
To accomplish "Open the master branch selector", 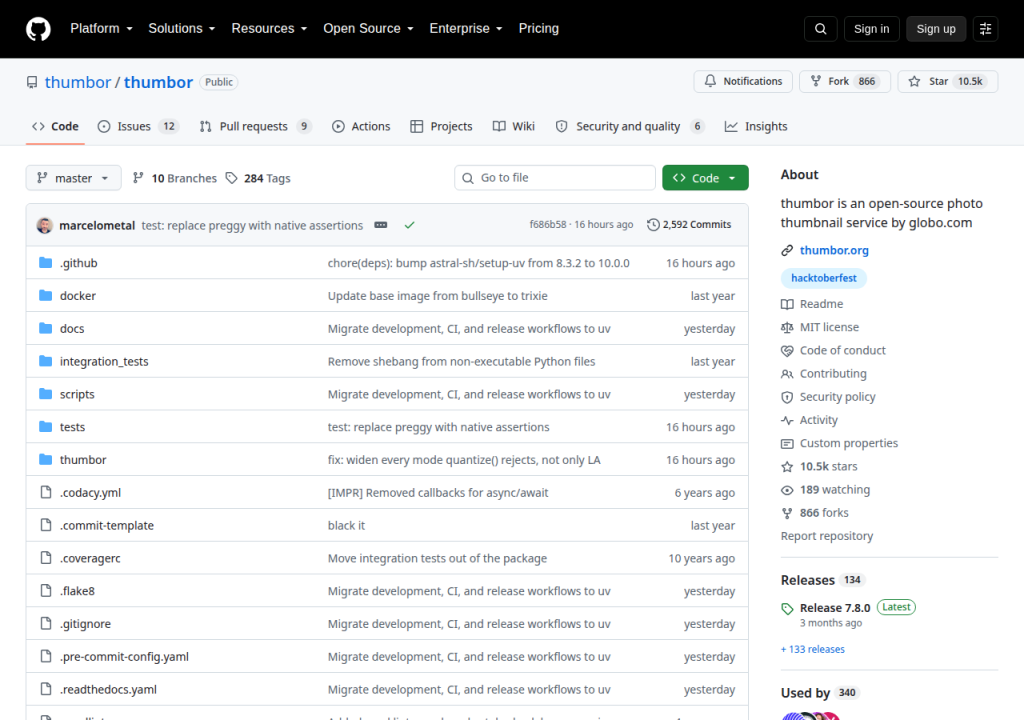I will [x=73, y=178].
